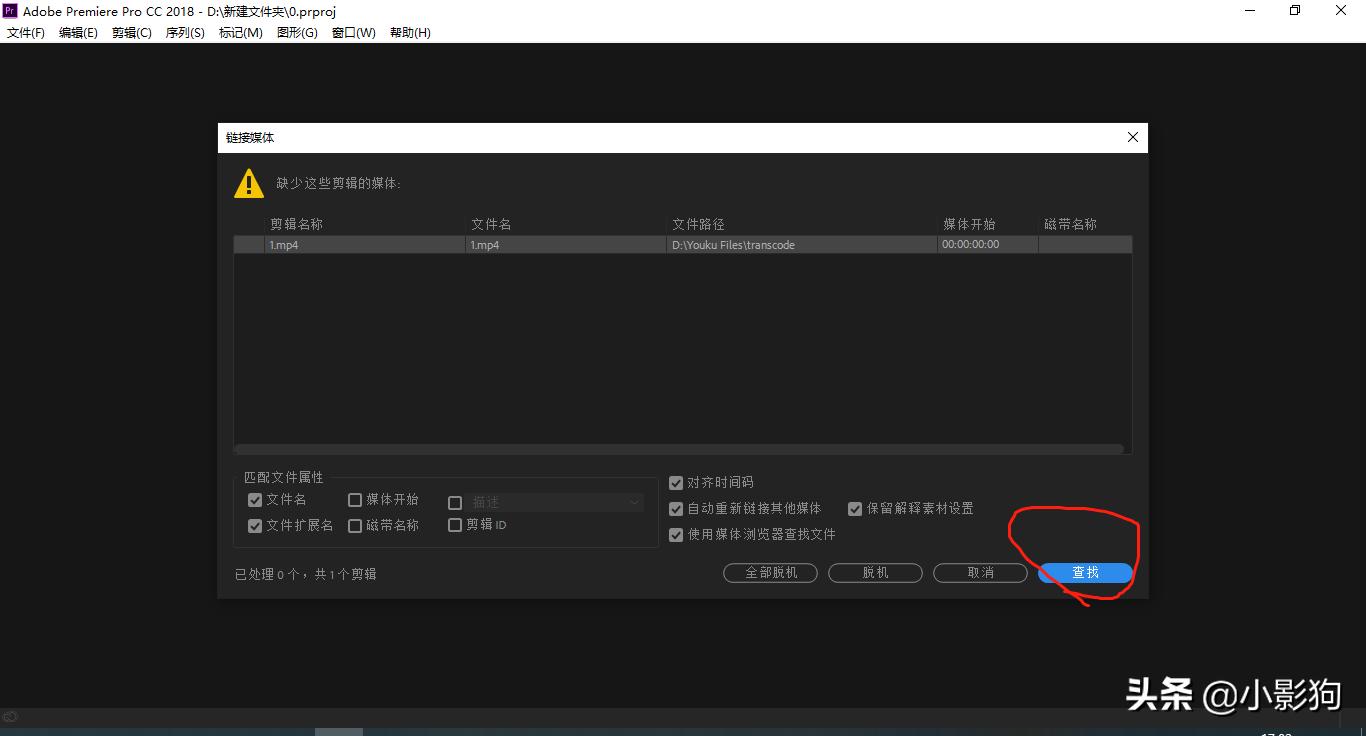Enable the 剪辑 ID checkbox
The image size is (1366, 736).
click(455, 524)
